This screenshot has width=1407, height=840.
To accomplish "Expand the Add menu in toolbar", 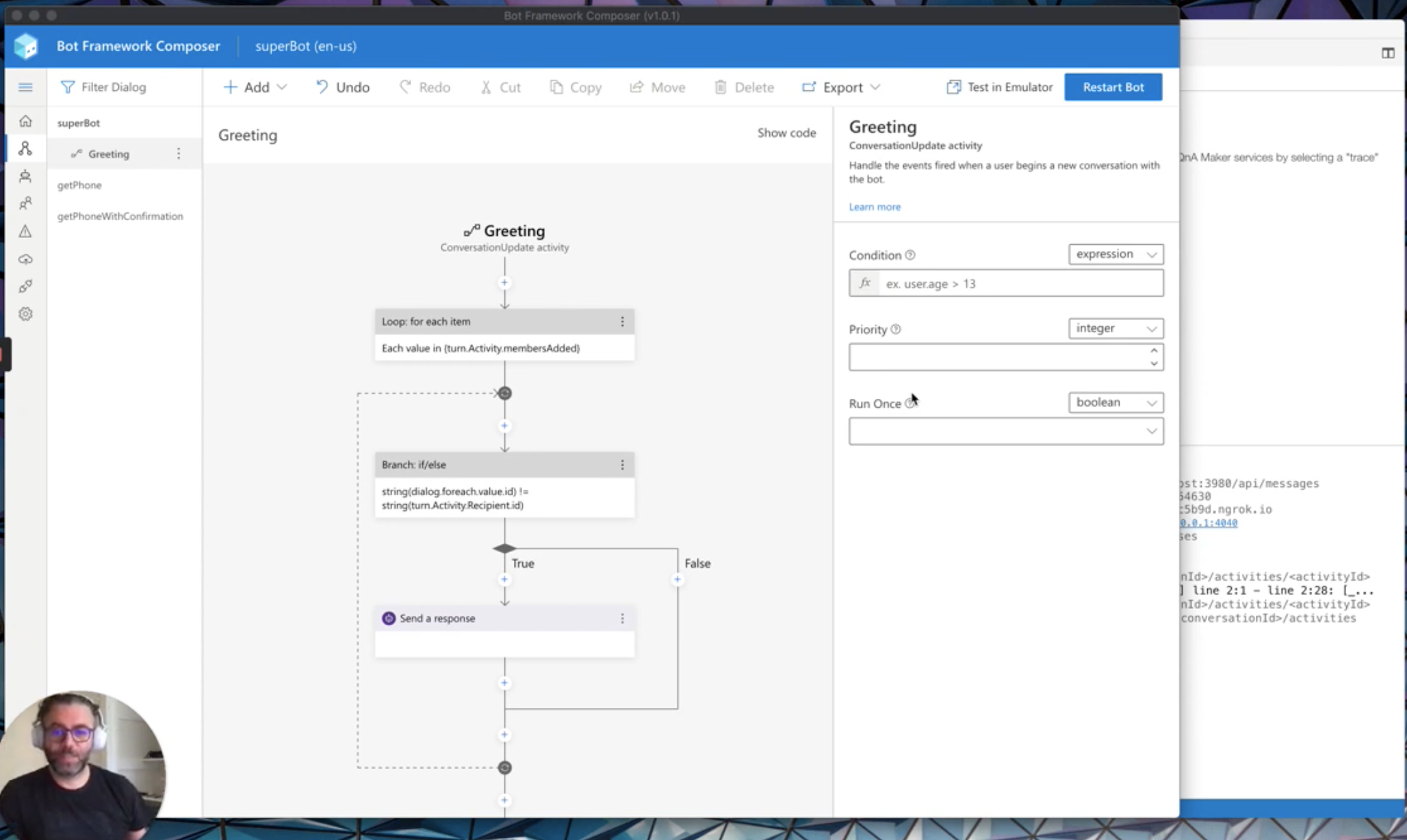I will pyautogui.click(x=255, y=87).
